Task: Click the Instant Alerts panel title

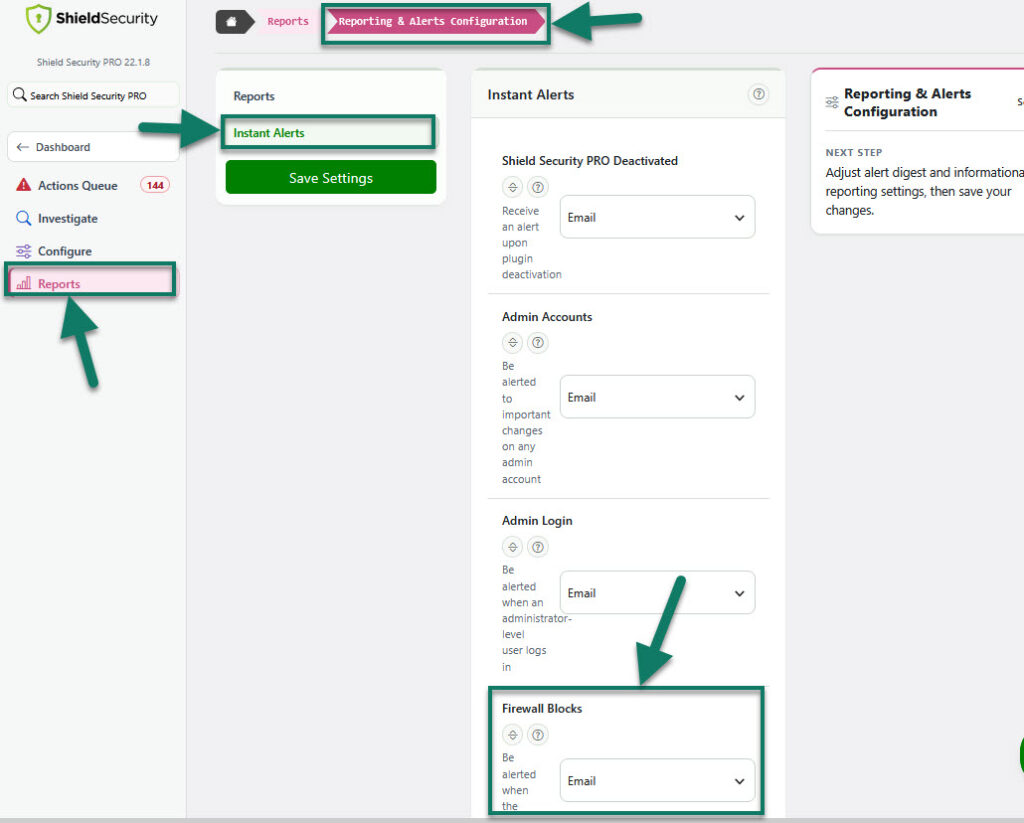Action: (x=531, y=95)
